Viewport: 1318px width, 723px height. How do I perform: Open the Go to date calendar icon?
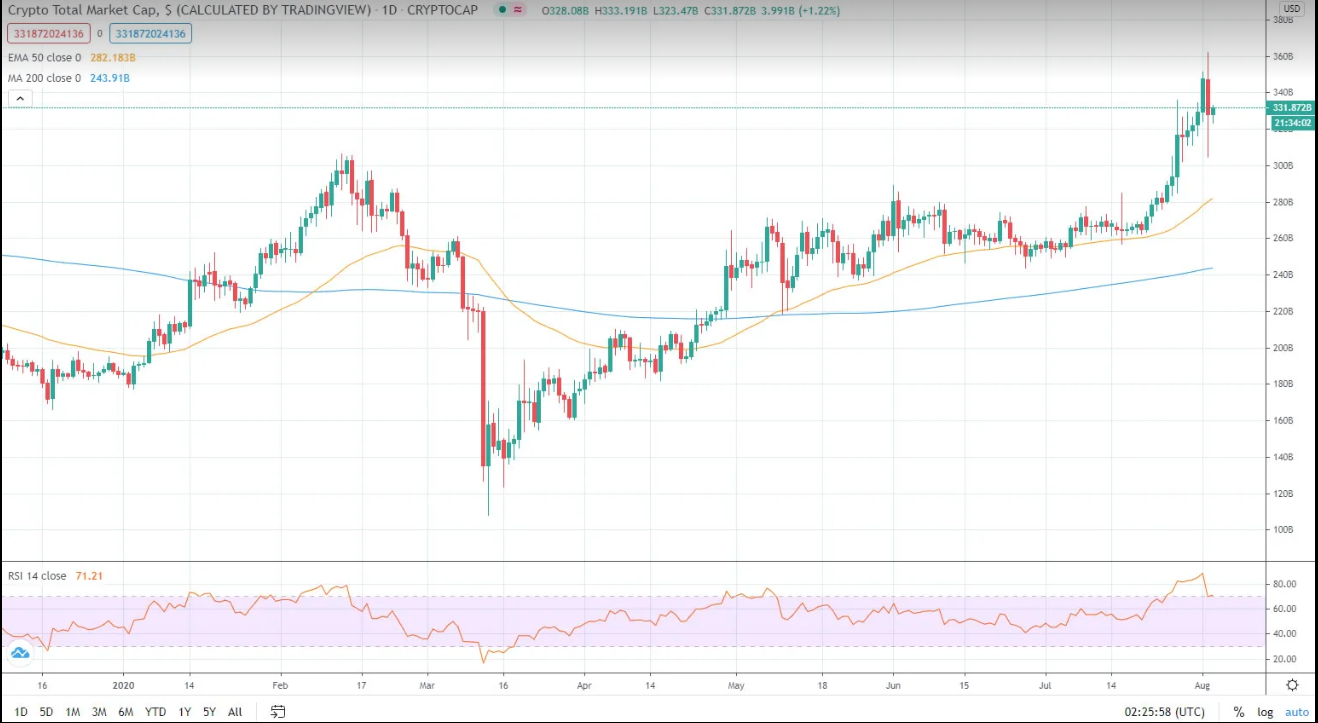278,712
